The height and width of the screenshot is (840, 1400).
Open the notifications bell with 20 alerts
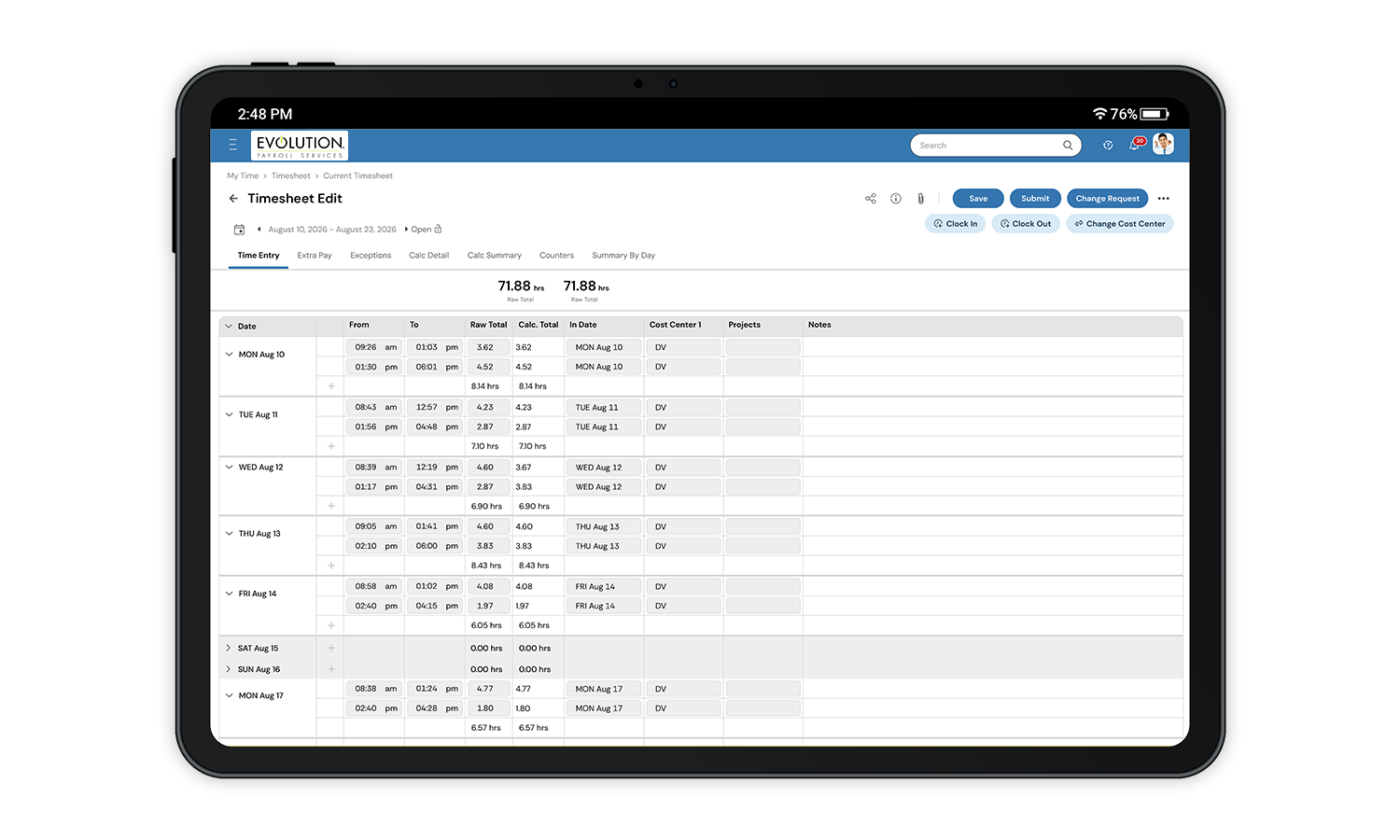[1135, 145]
